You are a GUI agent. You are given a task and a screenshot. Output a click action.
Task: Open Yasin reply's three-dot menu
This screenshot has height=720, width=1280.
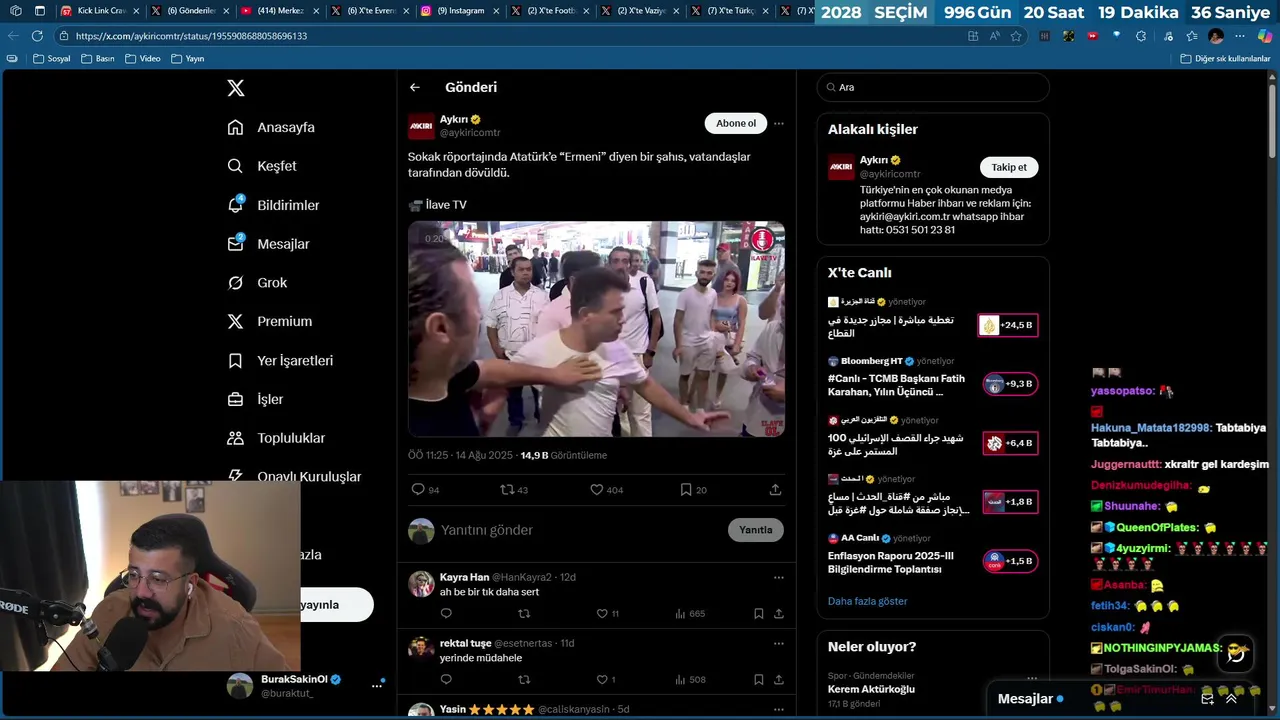coord(779,709)
